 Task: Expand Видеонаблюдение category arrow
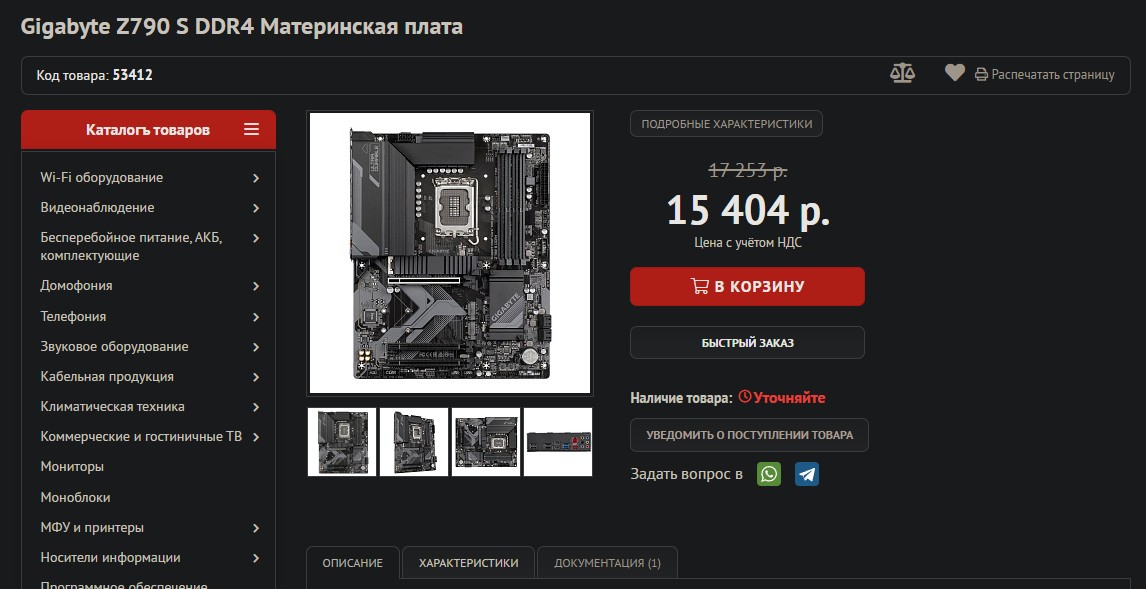[256, 208]
